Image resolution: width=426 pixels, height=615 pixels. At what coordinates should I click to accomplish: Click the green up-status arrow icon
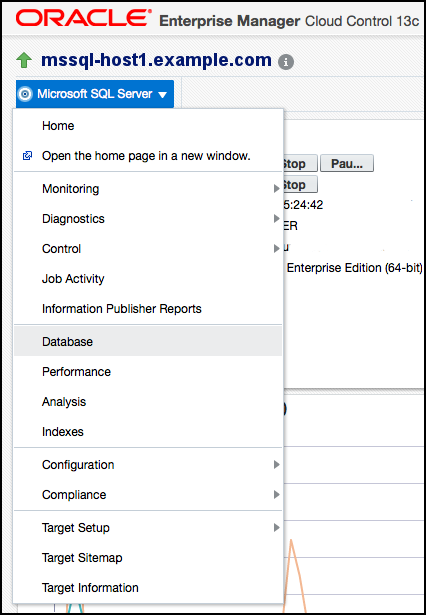tap(24, 61)
